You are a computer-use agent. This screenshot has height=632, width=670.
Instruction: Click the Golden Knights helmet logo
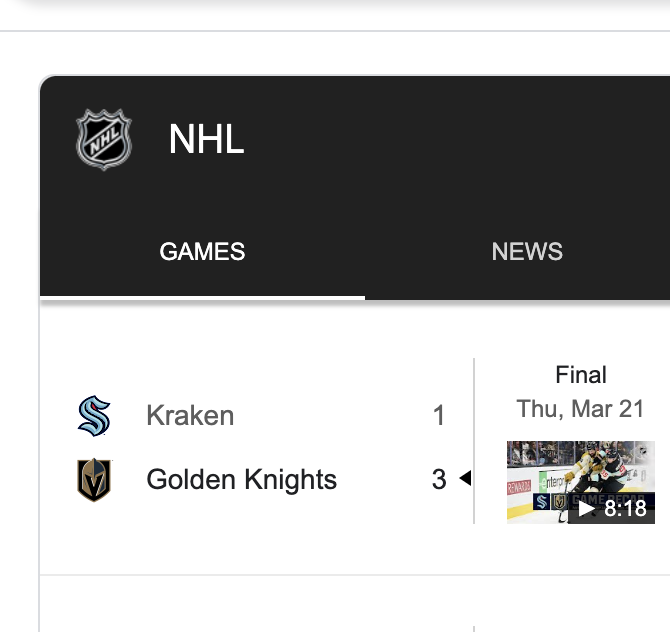pos(94,479)
